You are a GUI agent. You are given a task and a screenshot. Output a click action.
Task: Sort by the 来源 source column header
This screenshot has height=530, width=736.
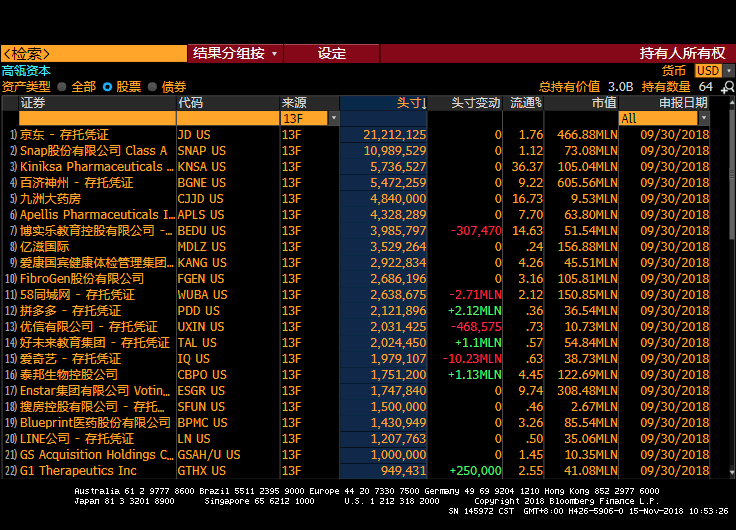[x=310, y=103]
